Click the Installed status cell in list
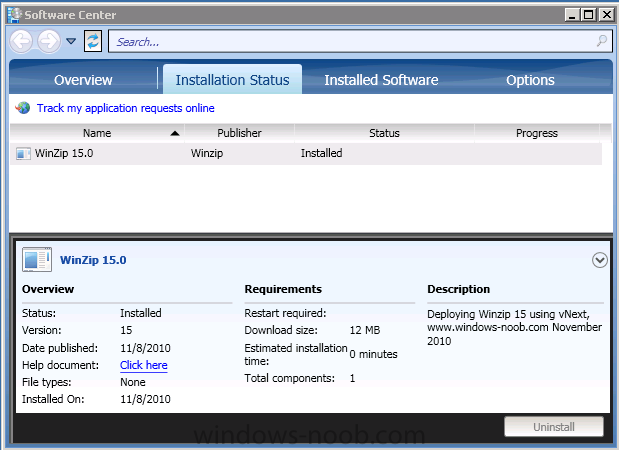 [x=321, y=153]
